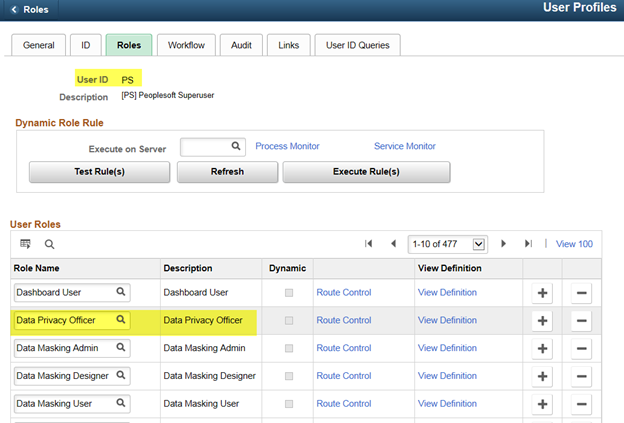Click the Data Masking User role name field
The image size is (624, 423).
[65, 403]
